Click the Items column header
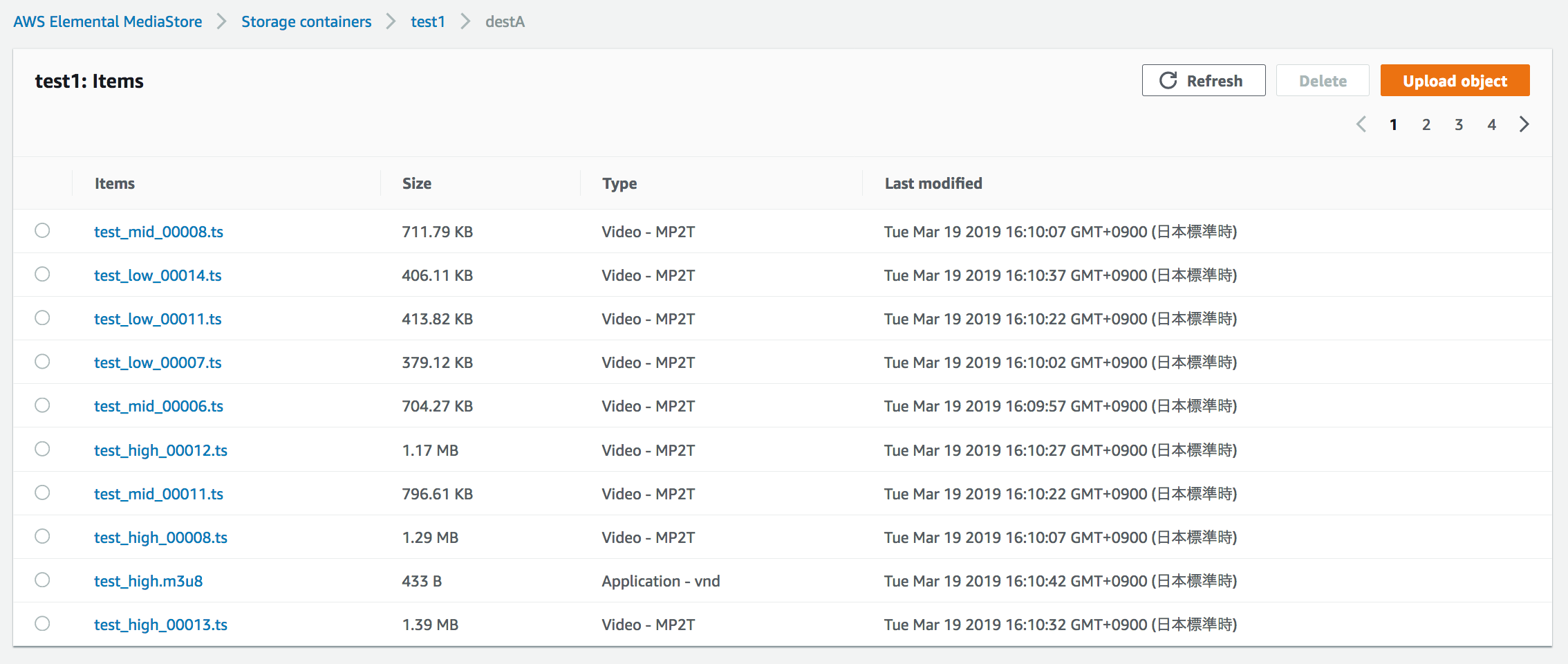Screen dimensions: 1568x664 click(115, 183)
